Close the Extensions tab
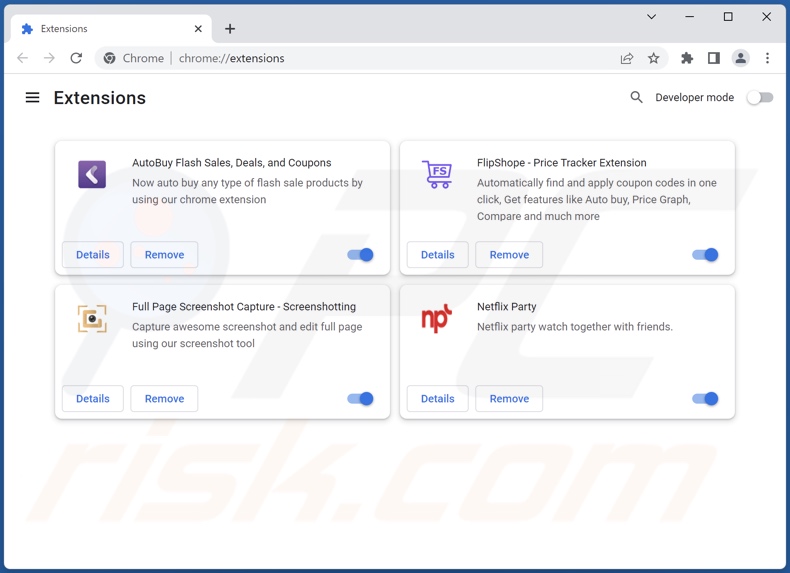Viewport: 790px width, 573px height. [198, 29]
